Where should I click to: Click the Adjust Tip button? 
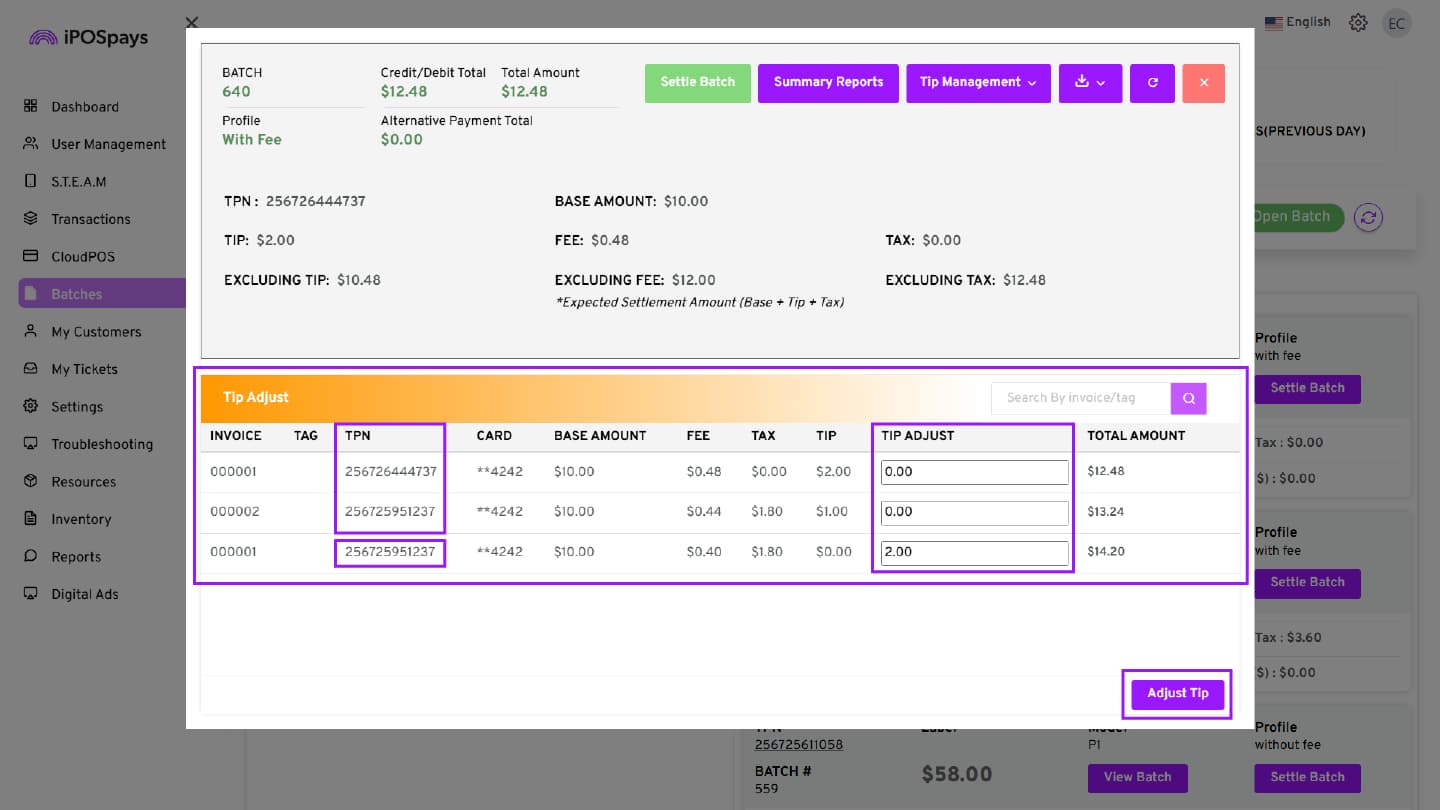[1178, 693]
